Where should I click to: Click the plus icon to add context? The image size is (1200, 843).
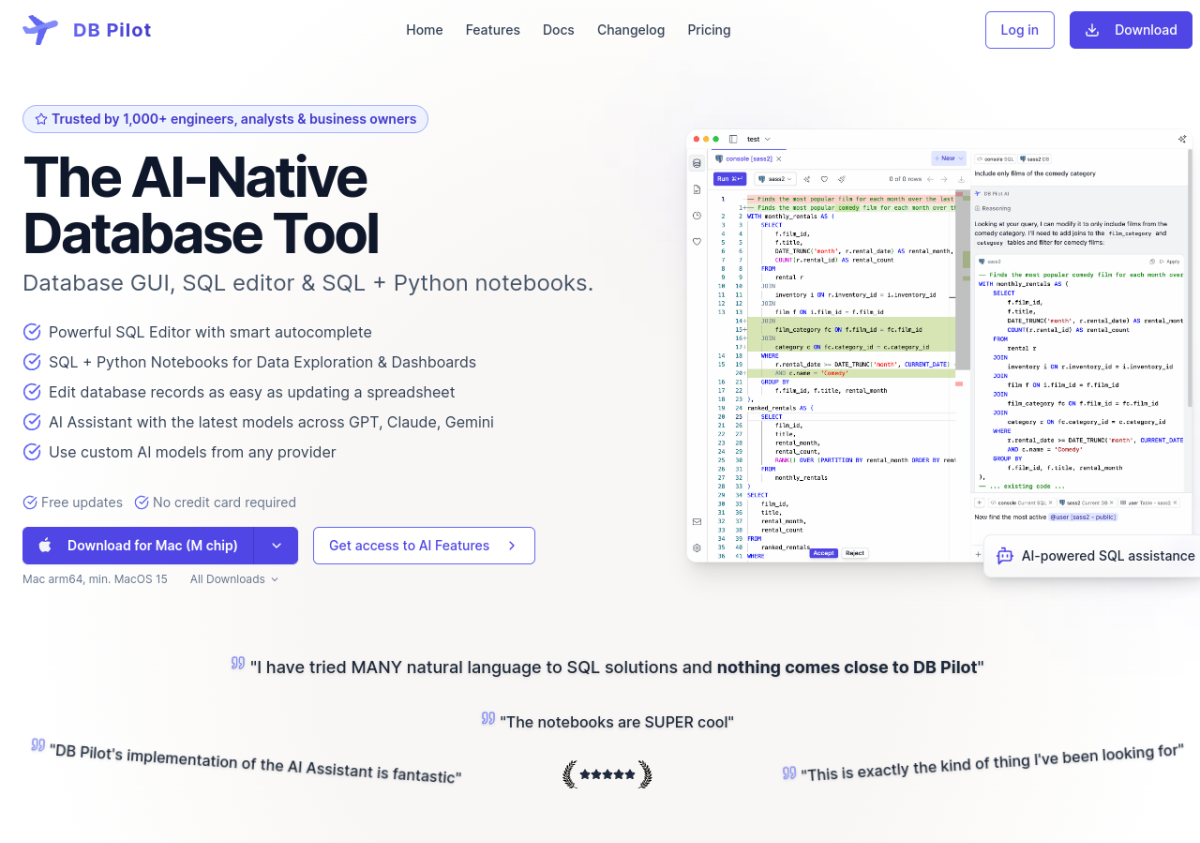[x=980, y=502]
